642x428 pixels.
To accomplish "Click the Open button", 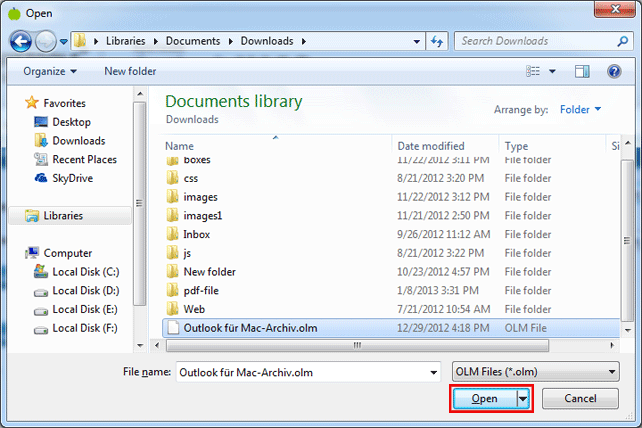I will [x=484, y=399].
